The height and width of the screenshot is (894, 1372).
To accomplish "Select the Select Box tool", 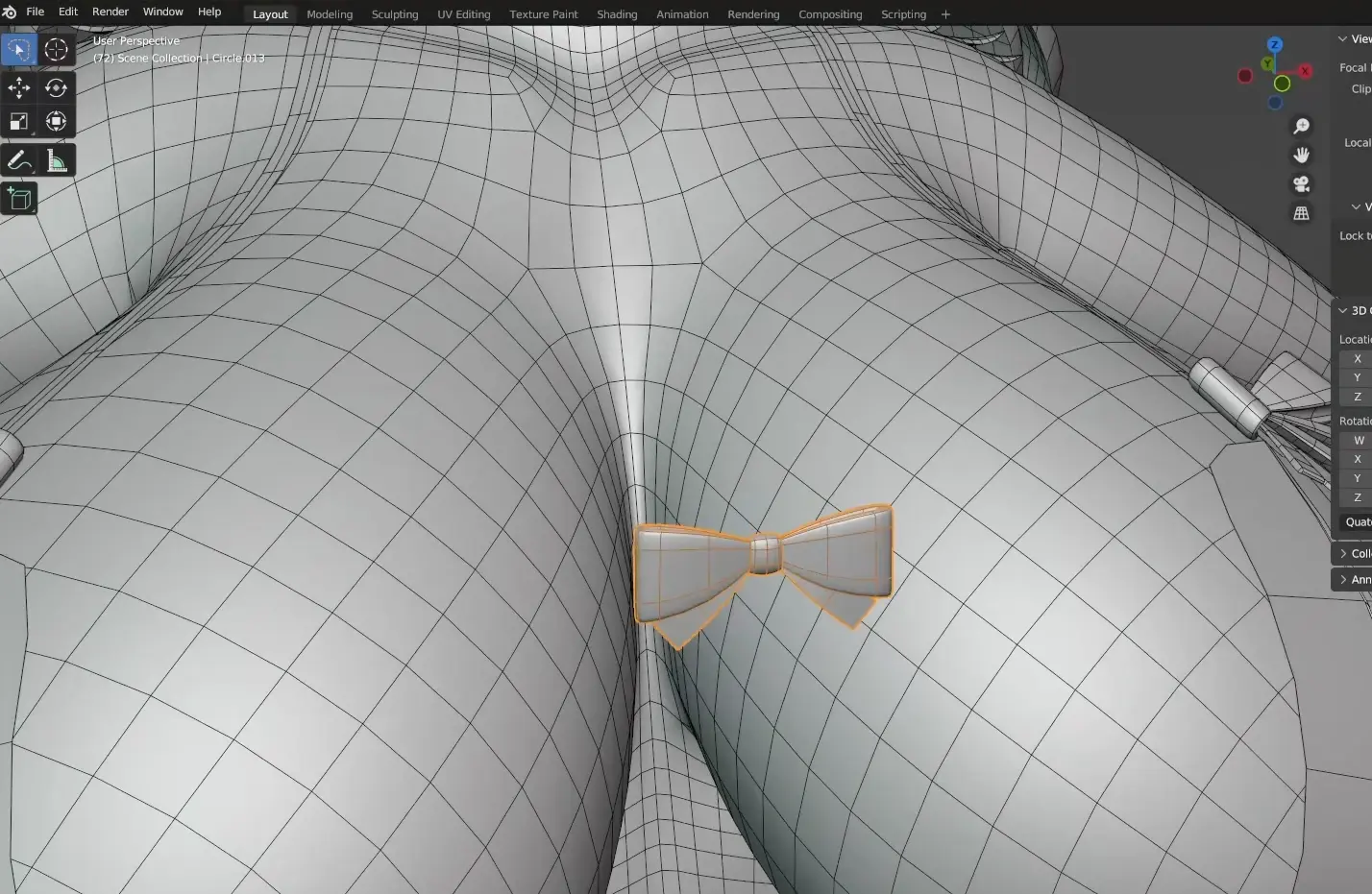I will tap(18, 50).
